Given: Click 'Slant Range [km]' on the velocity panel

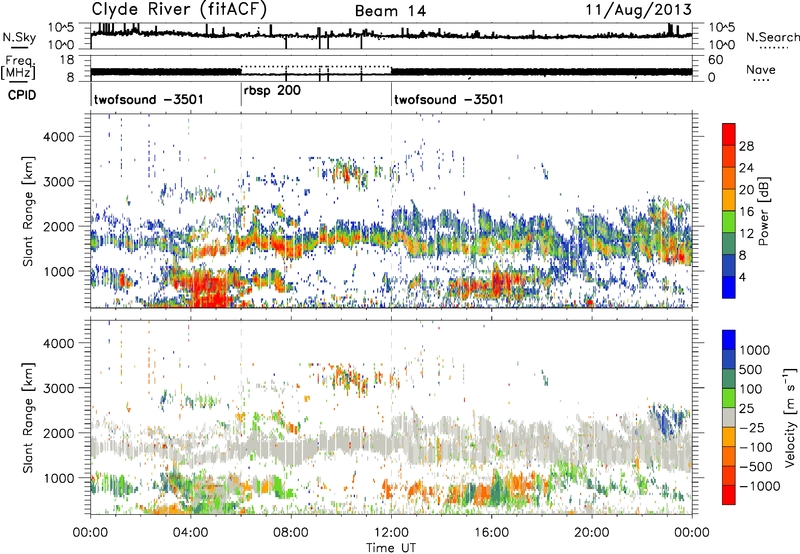Looking at the screenshot, I should (28, 417).
